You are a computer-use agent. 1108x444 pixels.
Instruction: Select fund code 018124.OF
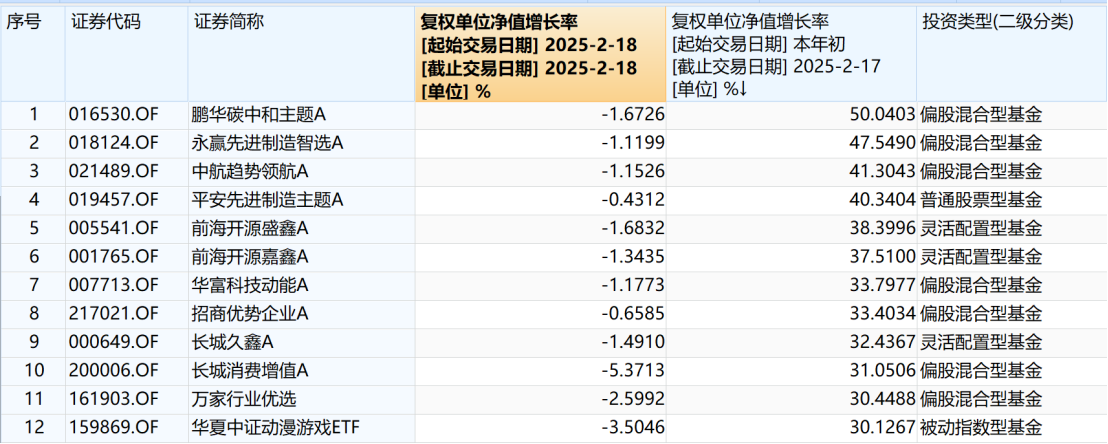pos(113,144)
